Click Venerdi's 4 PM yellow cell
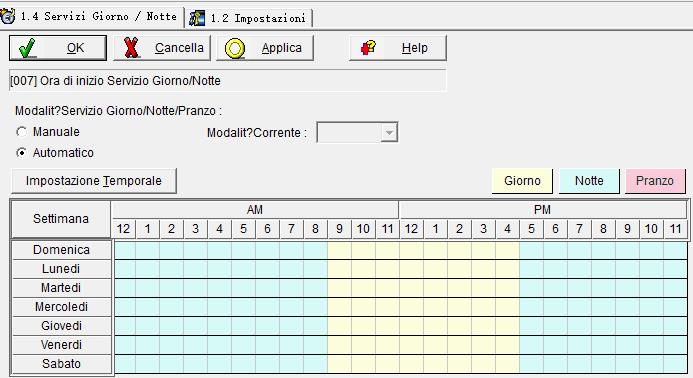Viewport: 693px width, 378px height. (x=507, y=345)
